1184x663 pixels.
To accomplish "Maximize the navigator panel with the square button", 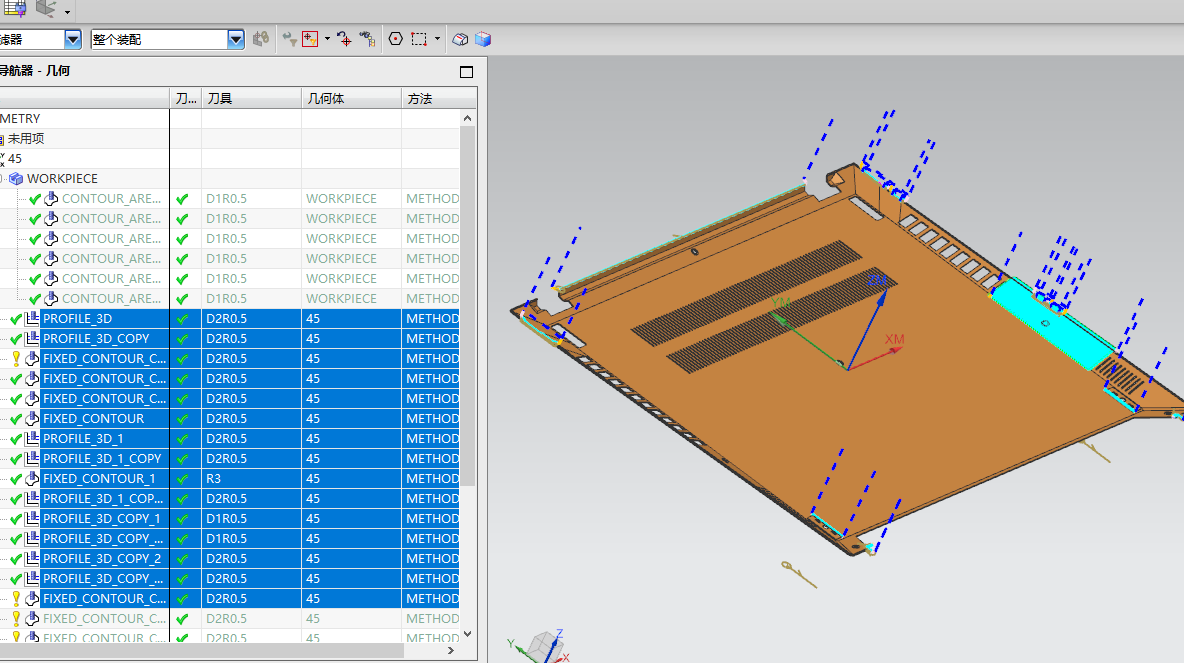I will point(466,72).
